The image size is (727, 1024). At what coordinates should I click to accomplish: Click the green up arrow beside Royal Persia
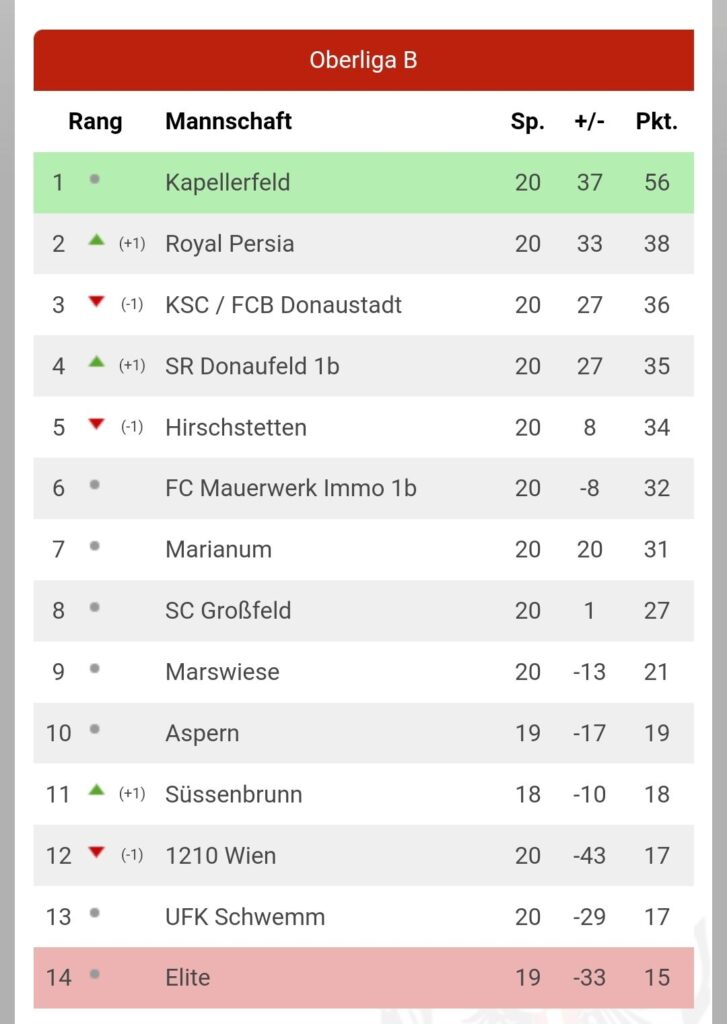(x=96, y=240)
